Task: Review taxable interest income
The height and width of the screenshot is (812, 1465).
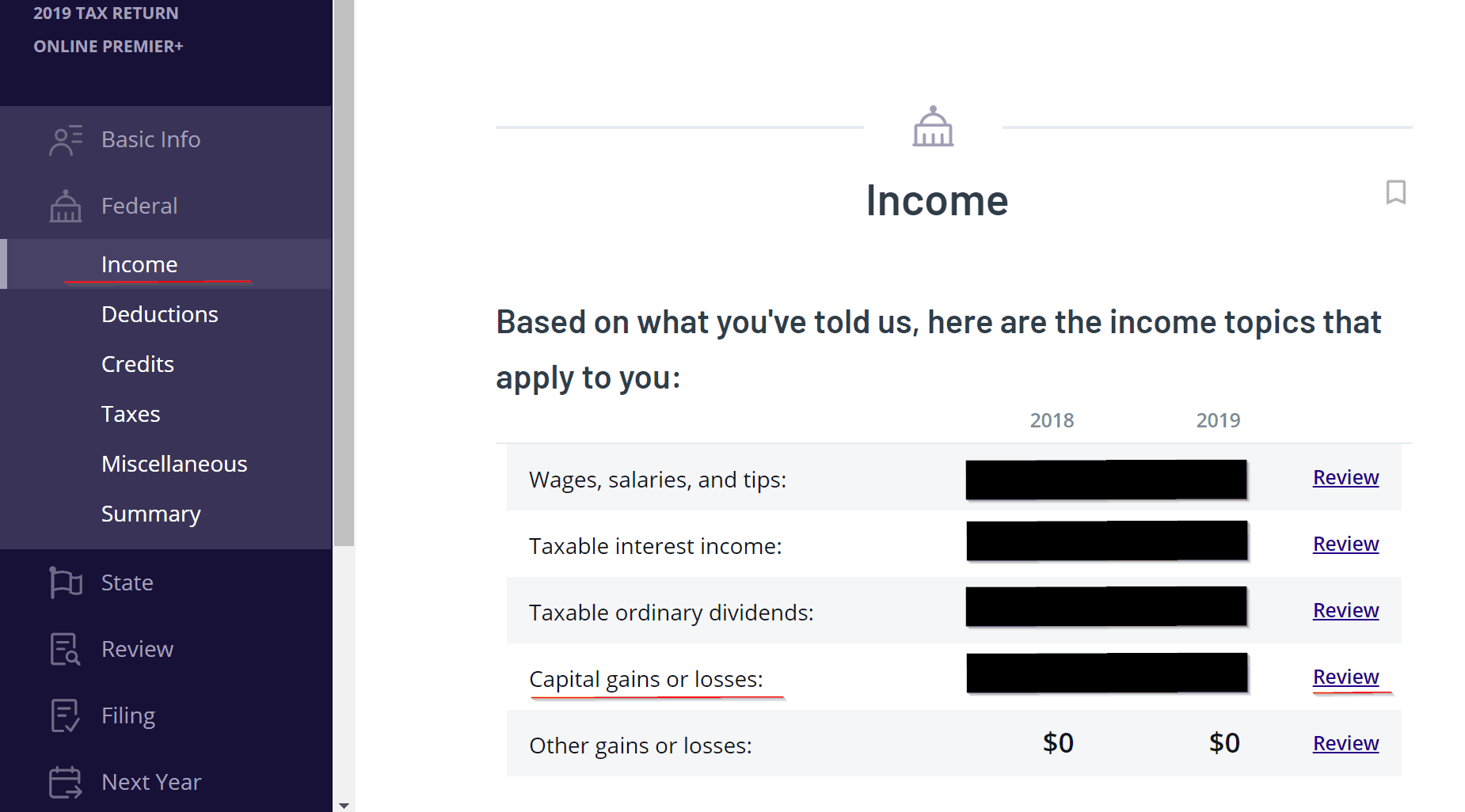Action: (1345, 544)
